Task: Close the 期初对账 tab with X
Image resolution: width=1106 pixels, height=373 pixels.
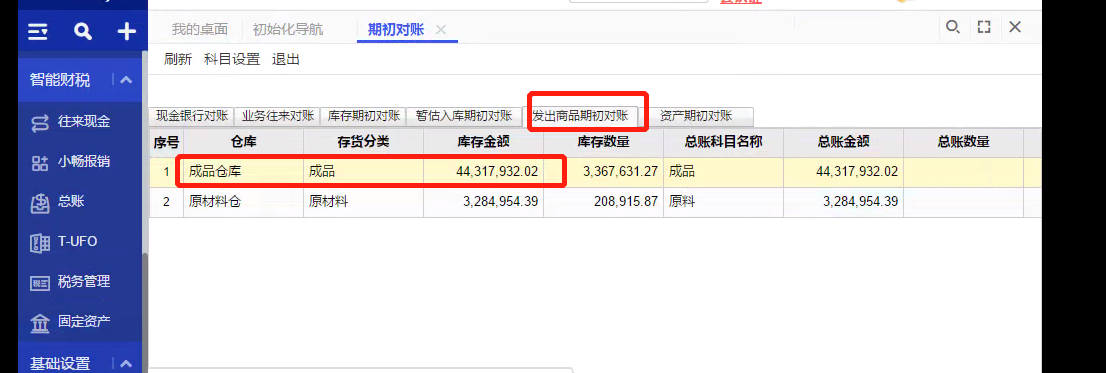Action: tap(441, 30)
